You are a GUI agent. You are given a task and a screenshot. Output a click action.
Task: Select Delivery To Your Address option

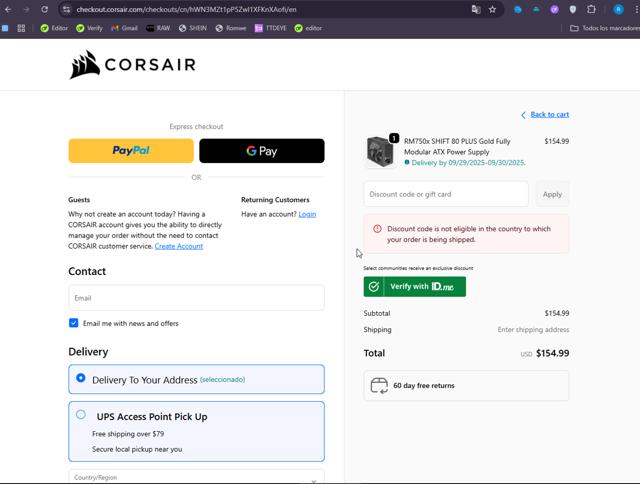pyautogui.click(x=196, y=379)
